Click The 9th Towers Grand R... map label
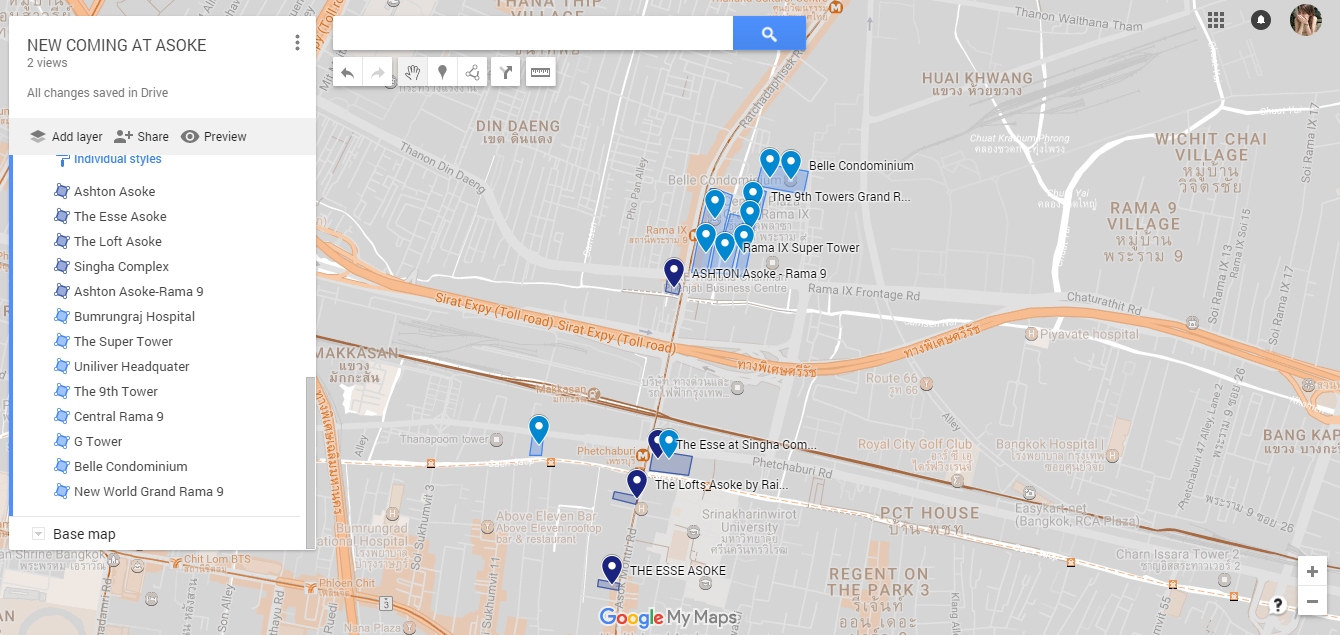1340x635 pixels. pyautogui.click(x=840, y=197)
